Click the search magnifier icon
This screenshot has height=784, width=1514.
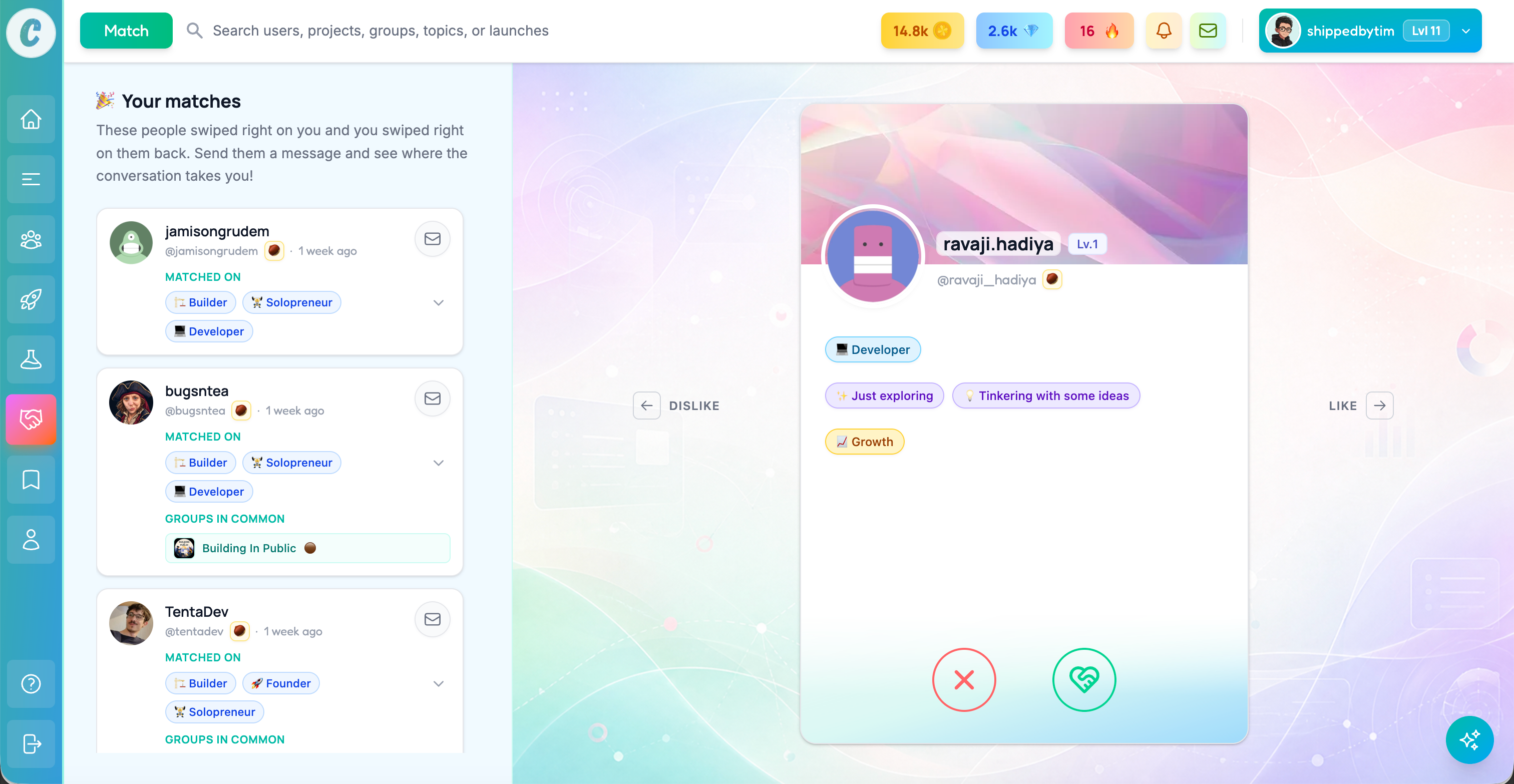195,31
